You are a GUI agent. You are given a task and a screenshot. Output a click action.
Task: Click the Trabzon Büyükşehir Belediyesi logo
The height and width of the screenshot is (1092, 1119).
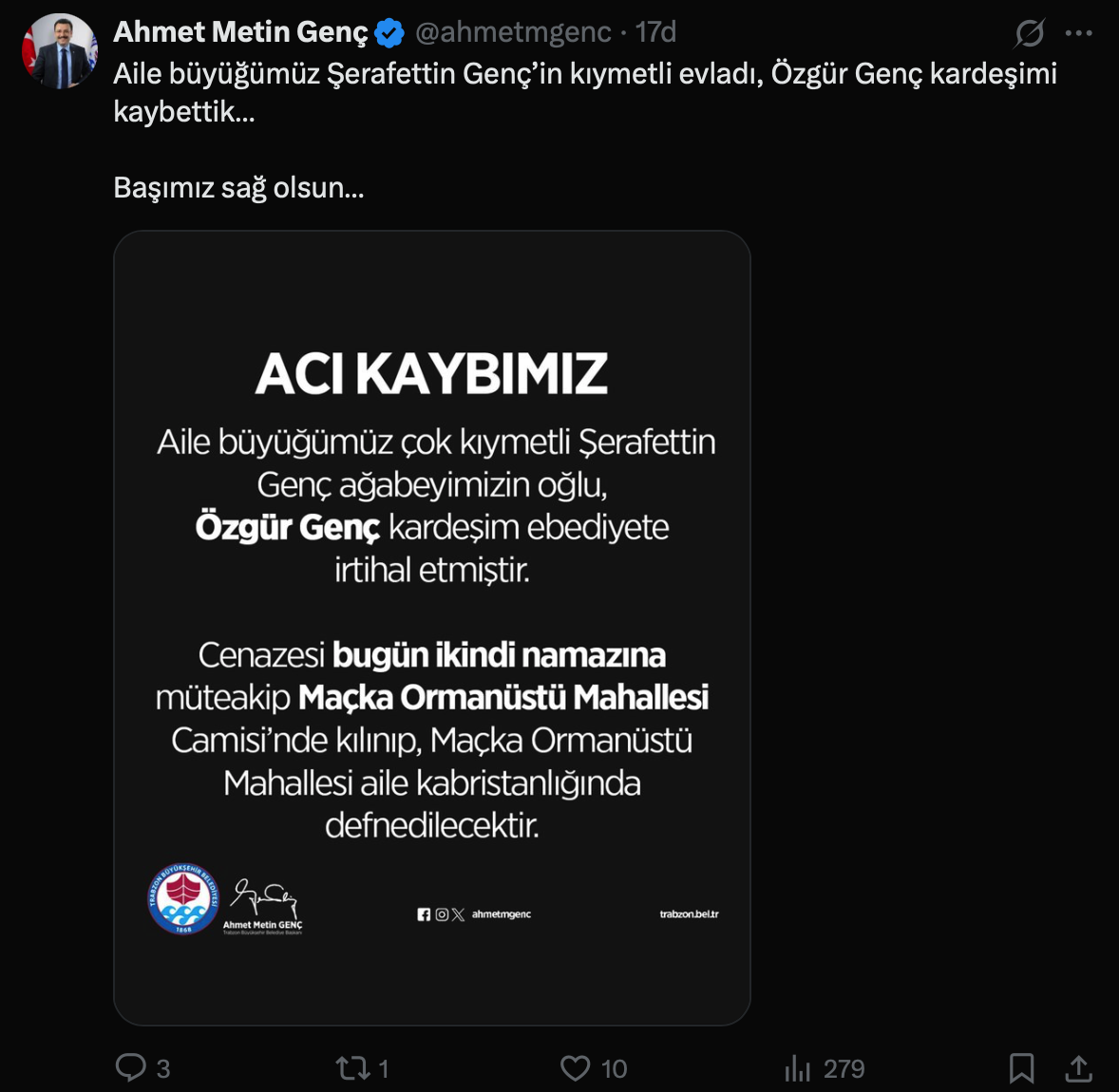click(x=183, y=898)
